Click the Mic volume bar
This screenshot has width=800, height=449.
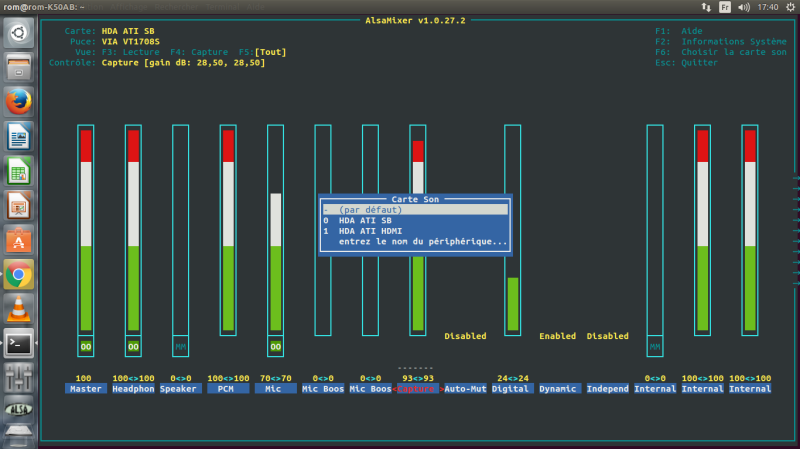[276, 230]
